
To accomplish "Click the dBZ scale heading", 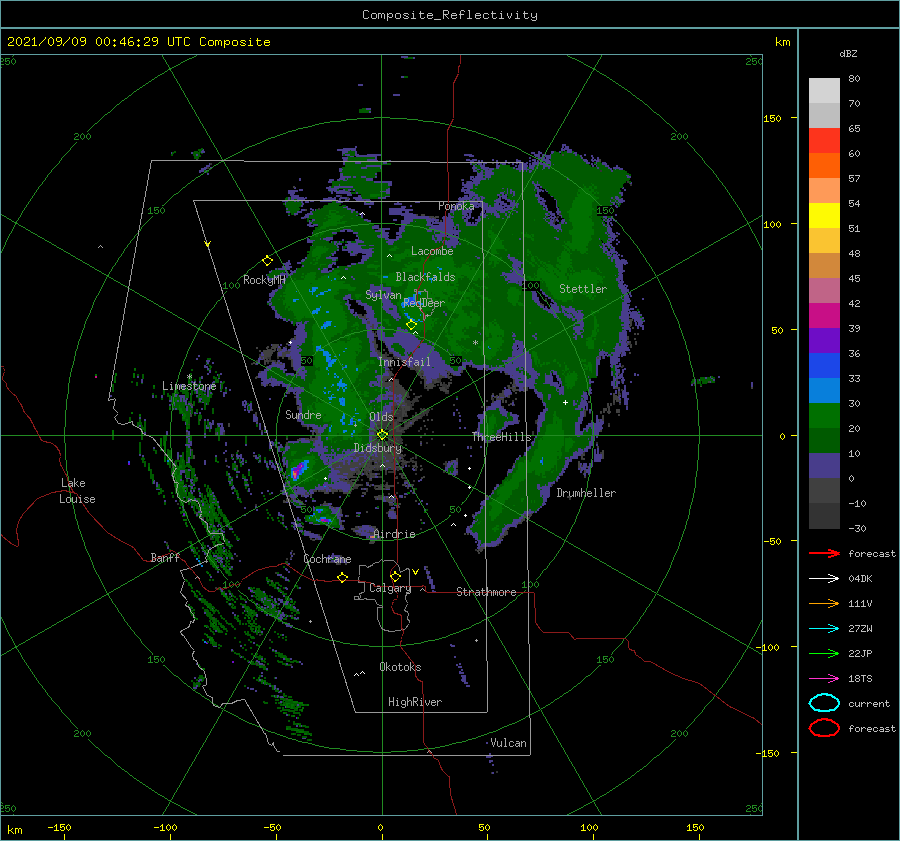I will coord(848,53).
